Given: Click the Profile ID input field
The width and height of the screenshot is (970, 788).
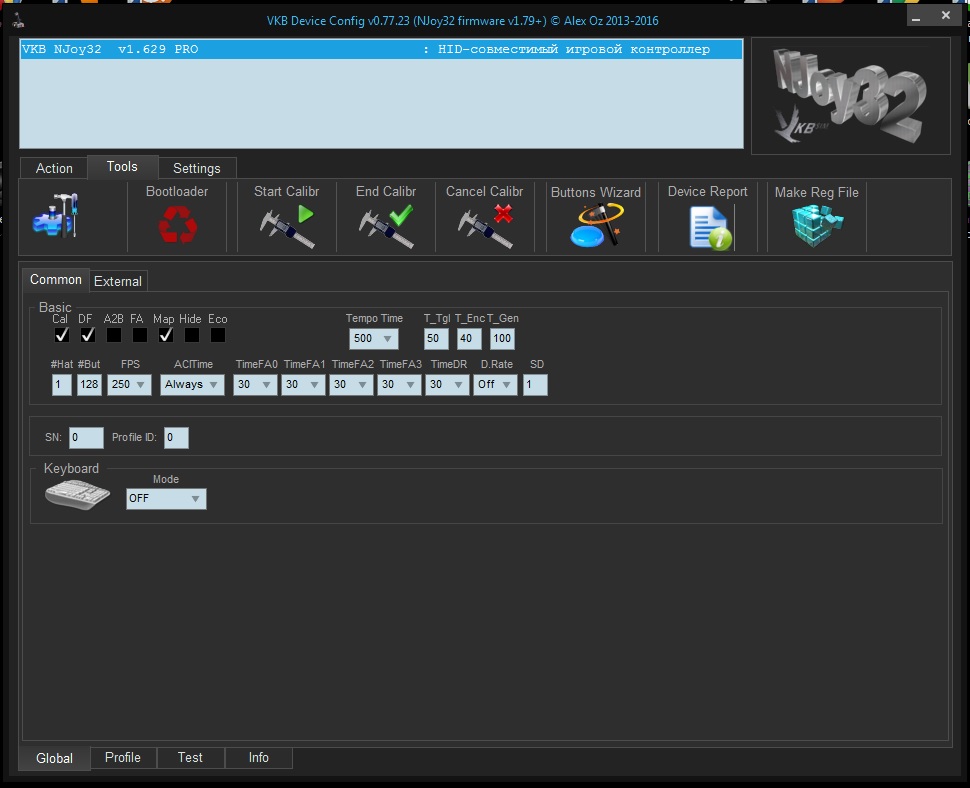Looking at the screenshot, I should click(176, 437).
